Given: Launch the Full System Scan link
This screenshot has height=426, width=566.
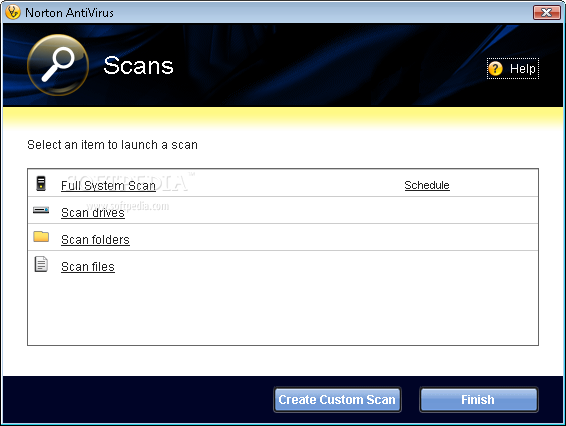Looking at the screenshot, I should click(x=108, y=186).
